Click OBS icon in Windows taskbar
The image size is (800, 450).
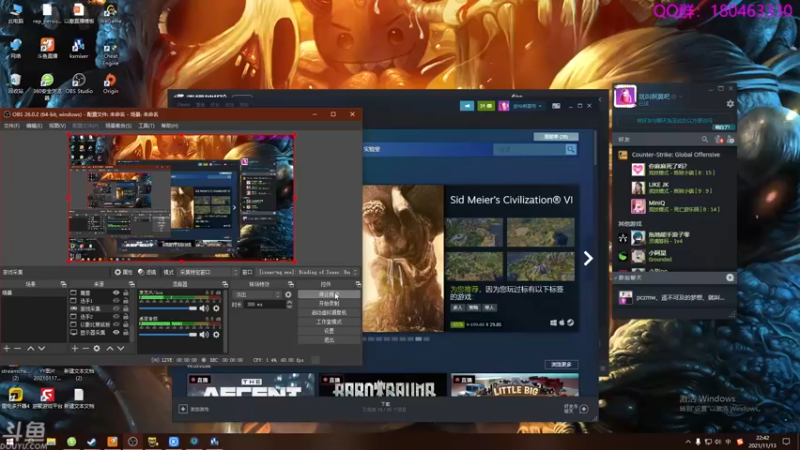click(x=133, y=442)
